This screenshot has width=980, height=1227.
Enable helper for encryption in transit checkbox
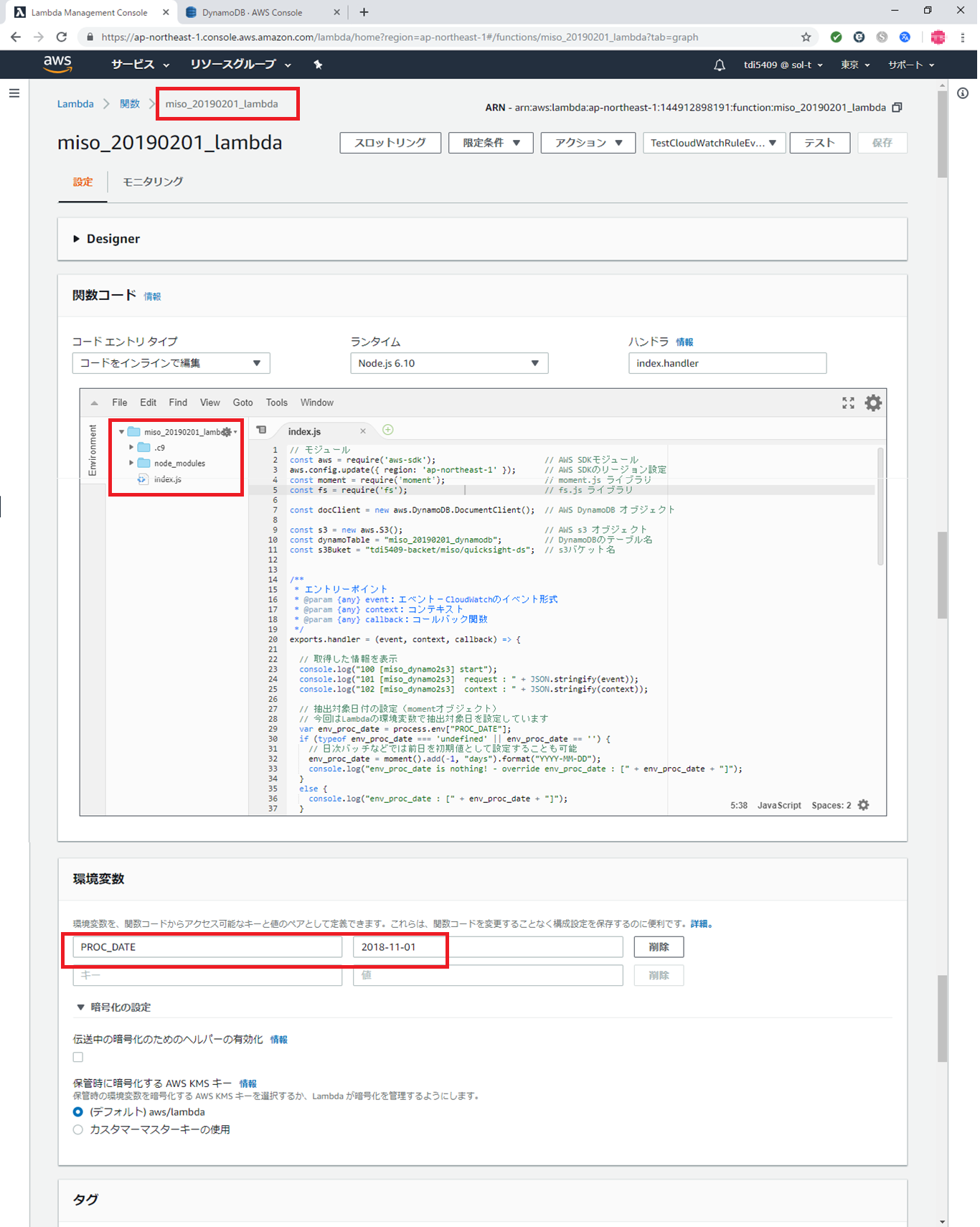78,1057
